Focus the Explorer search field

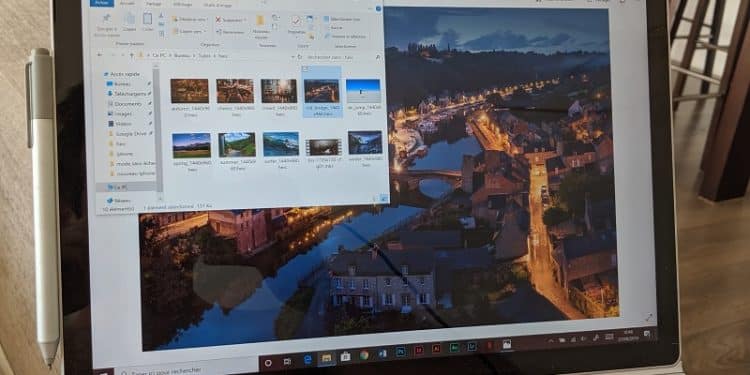pyautogui.click(x=343, y=57)
